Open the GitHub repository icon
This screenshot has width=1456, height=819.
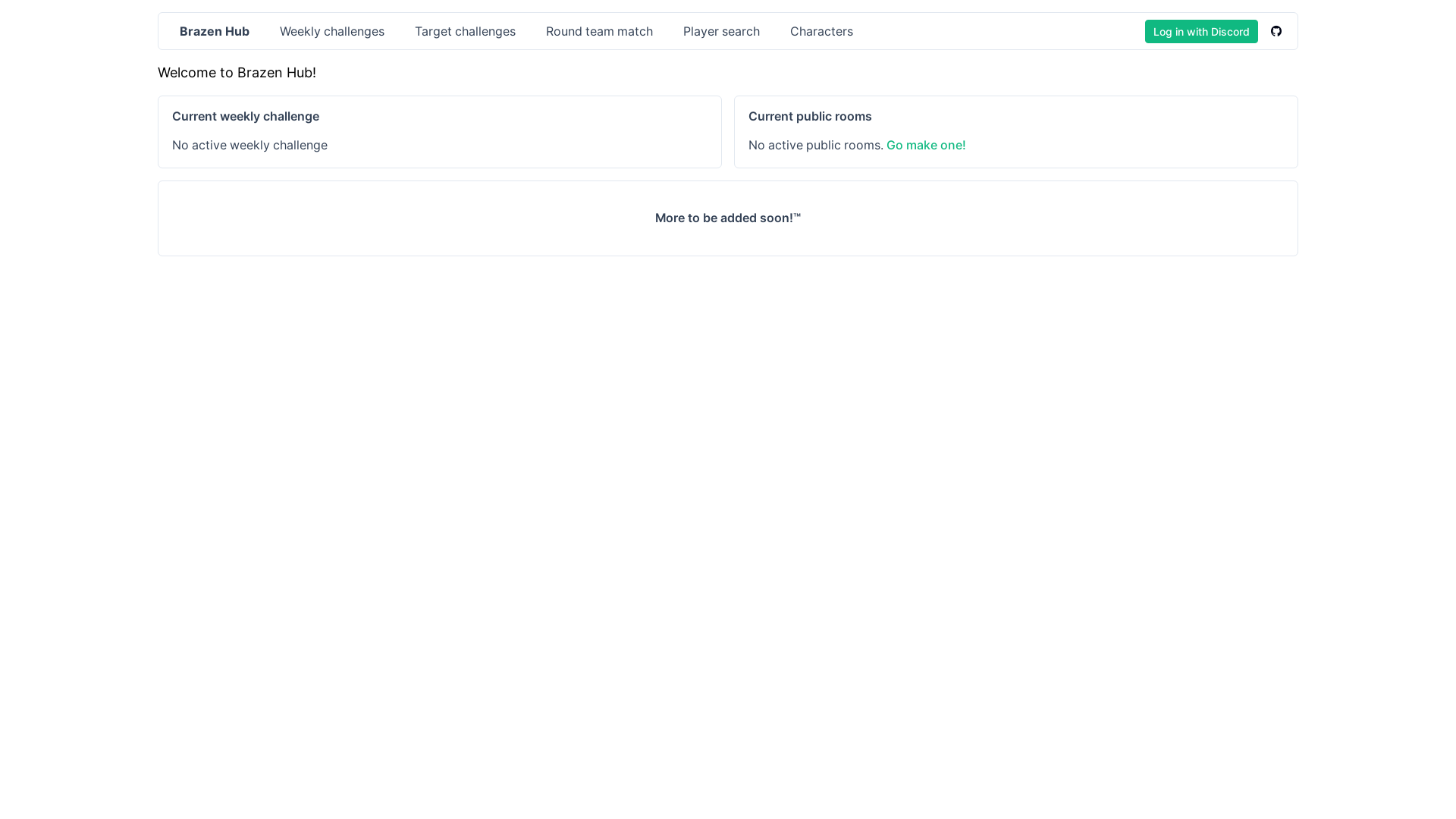(1276, 31)
